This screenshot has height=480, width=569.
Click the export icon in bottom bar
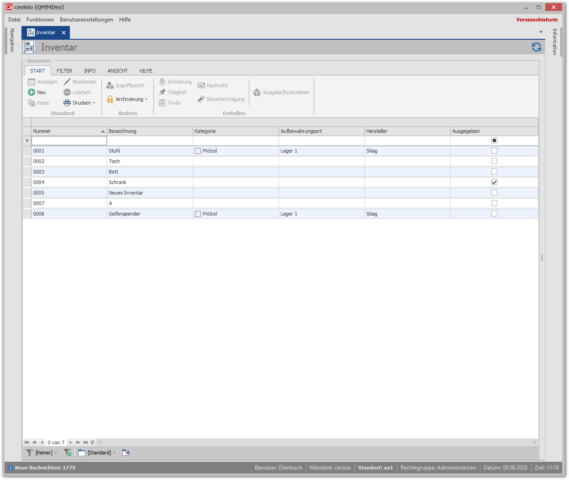tap(126, 452)
